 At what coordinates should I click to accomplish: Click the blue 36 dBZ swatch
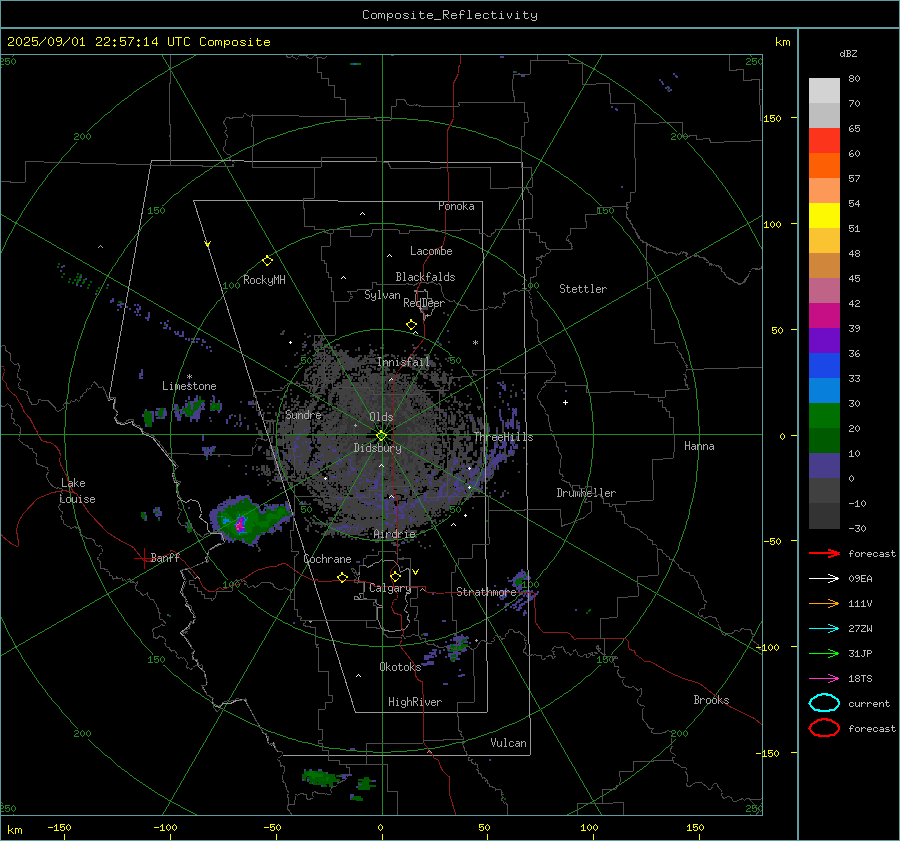(824, 365)
